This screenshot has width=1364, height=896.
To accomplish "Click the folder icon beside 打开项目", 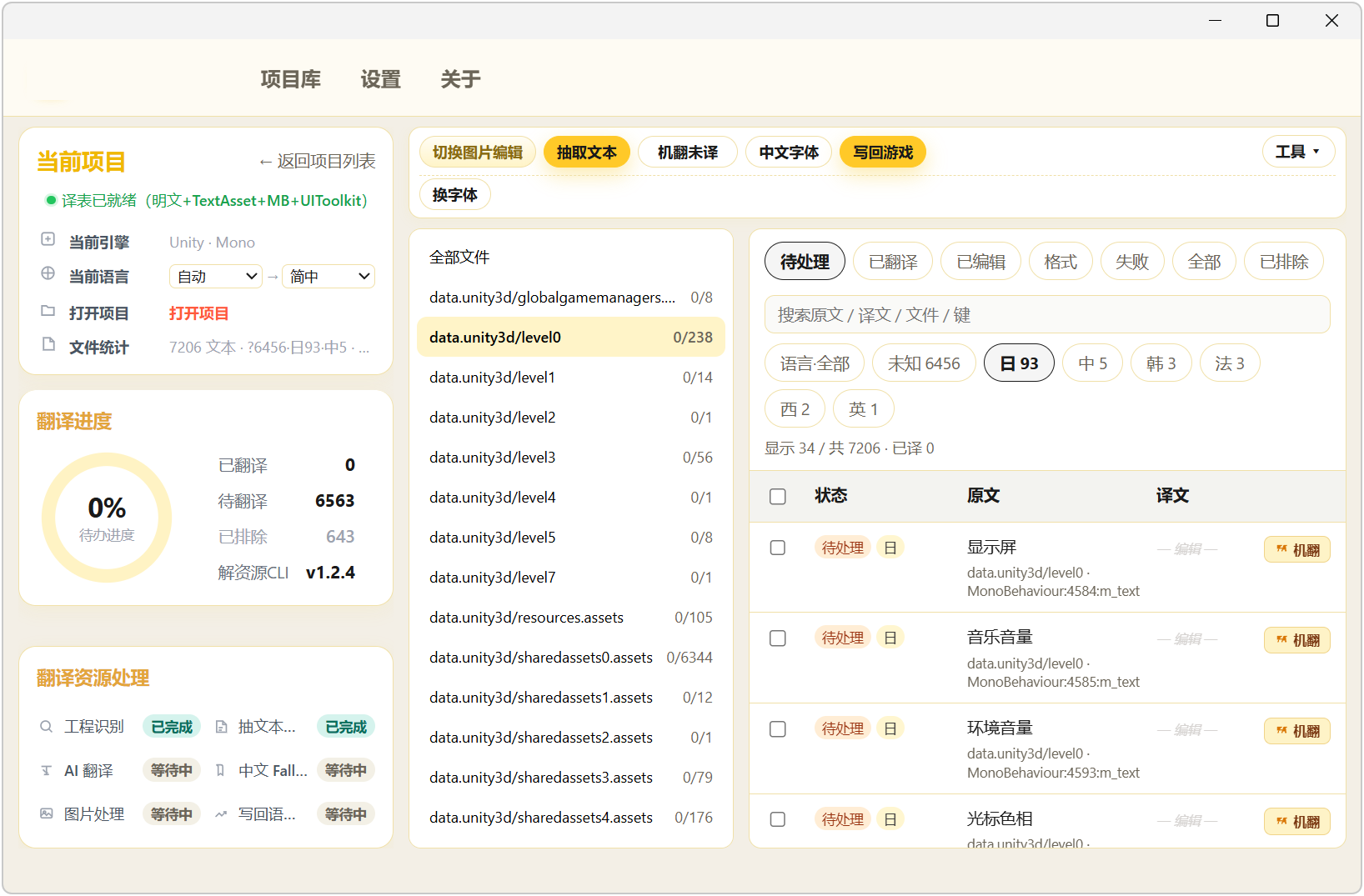I will [x=48, y=311].
